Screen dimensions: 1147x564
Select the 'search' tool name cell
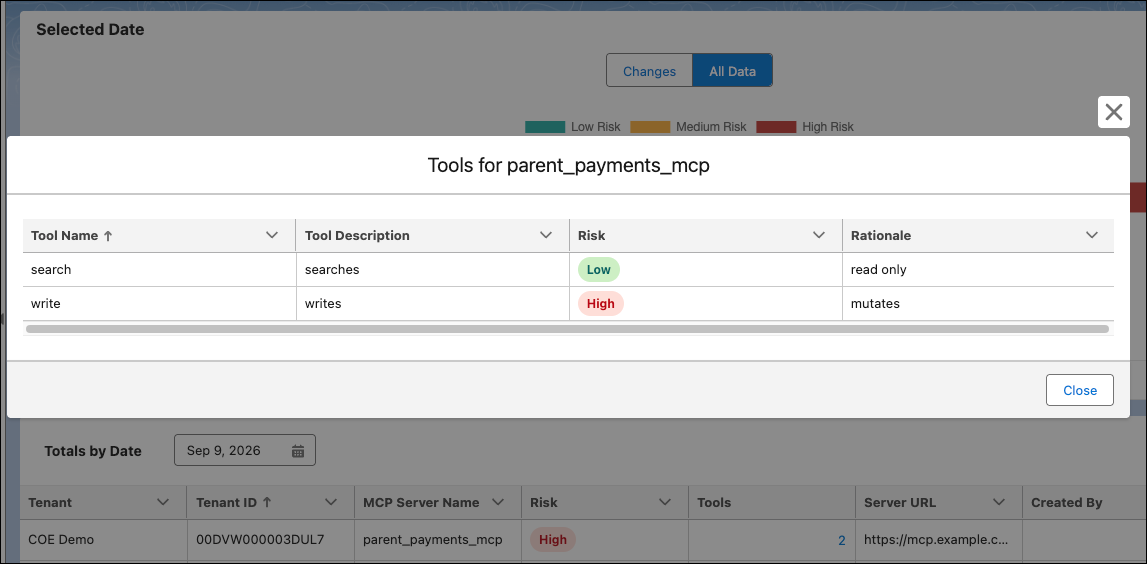click(159, 269)
